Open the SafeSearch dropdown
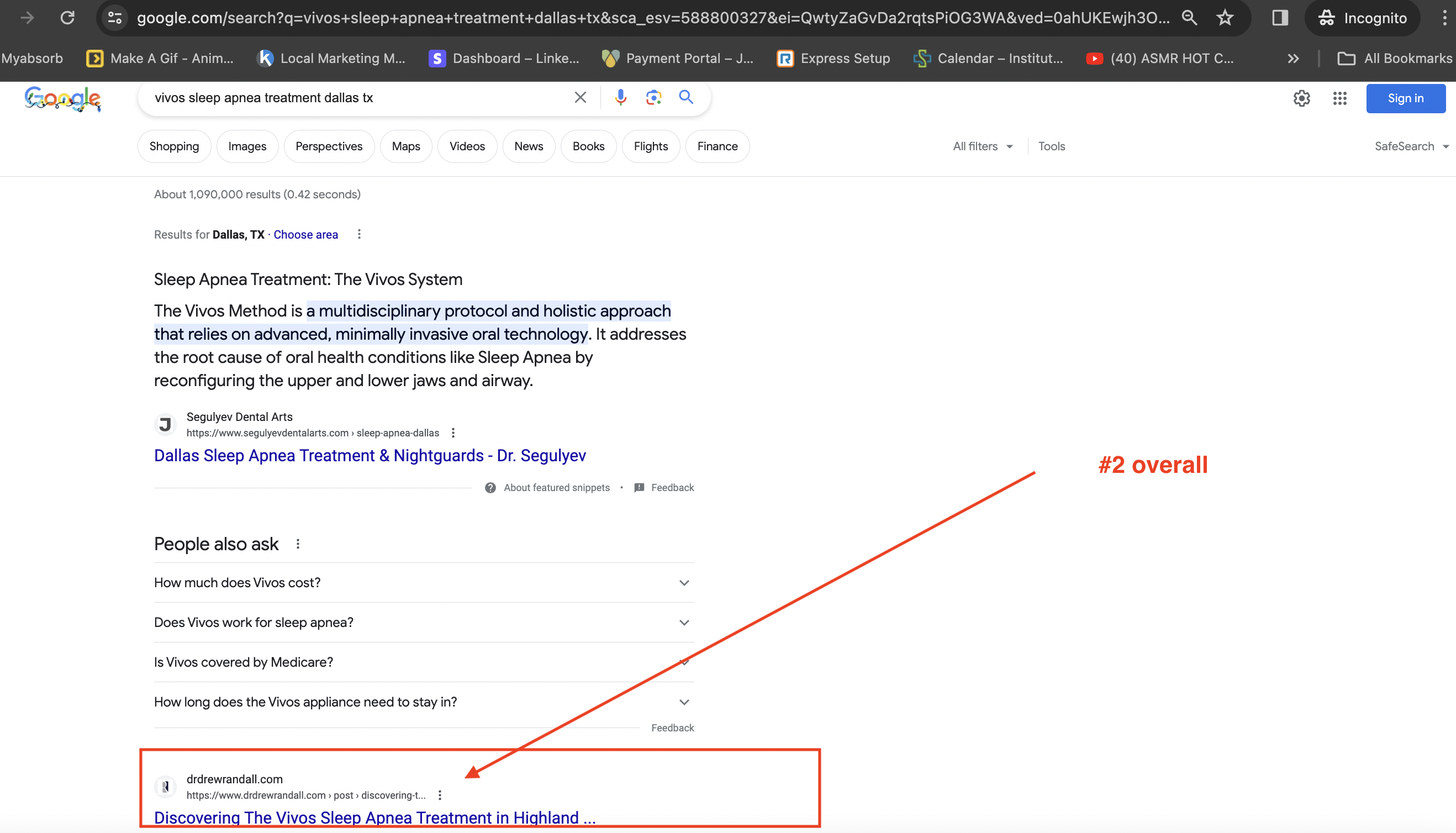 1411,146
